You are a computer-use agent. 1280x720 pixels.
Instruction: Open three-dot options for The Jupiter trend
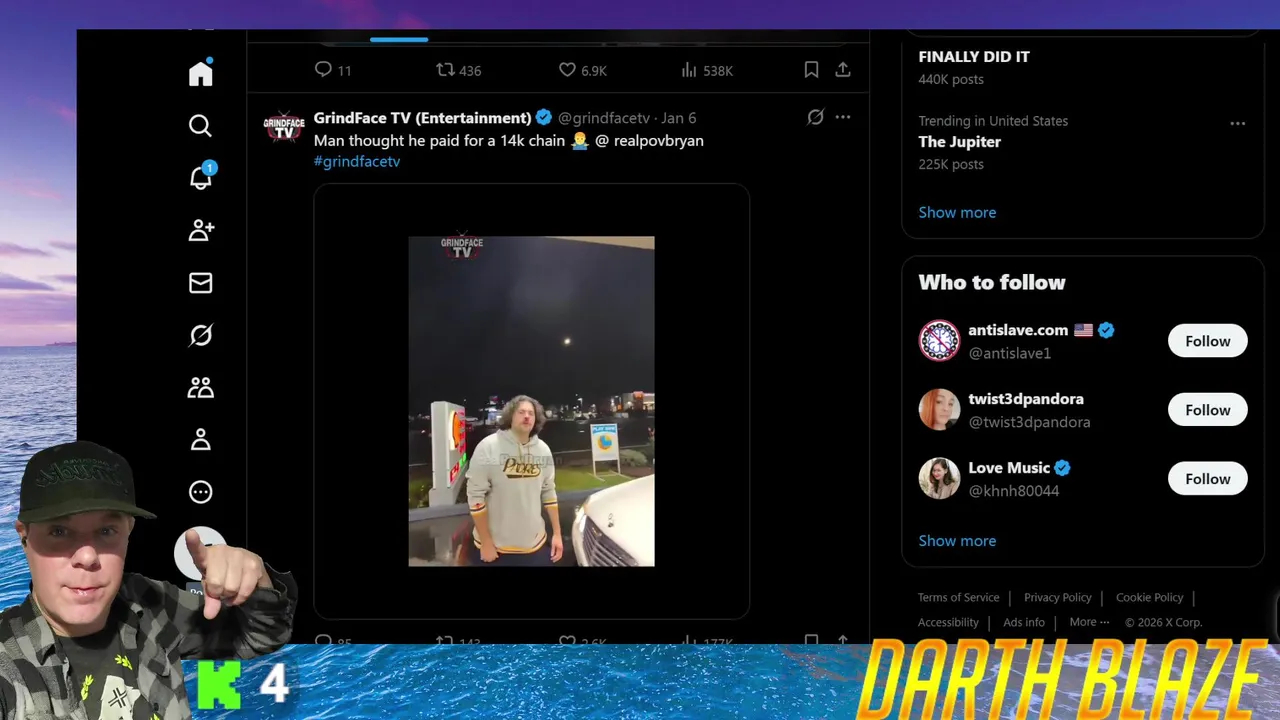pyautogui.click(x=1237, y=123)
